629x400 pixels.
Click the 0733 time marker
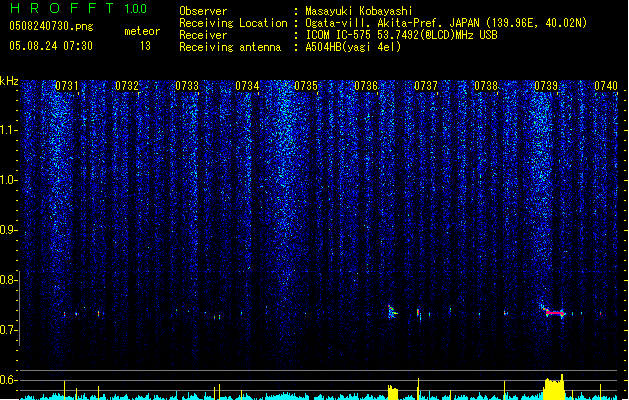tap(187, 86)
